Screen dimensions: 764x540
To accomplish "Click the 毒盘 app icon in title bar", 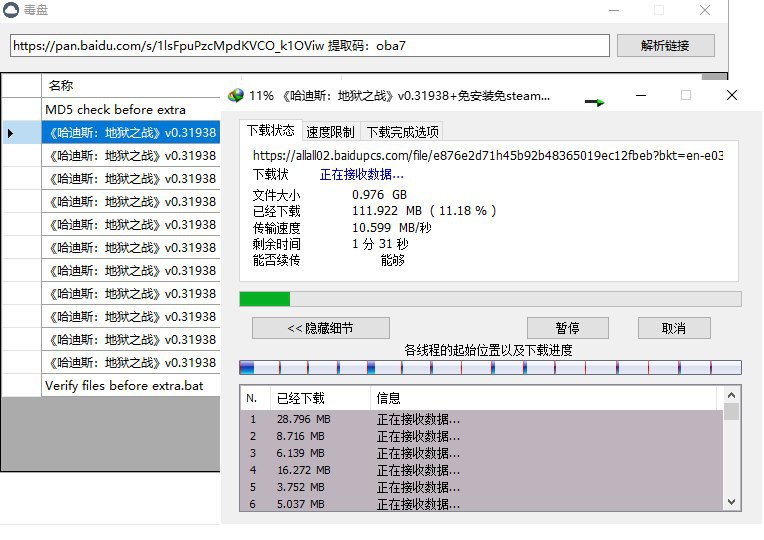I will point(11,10).
